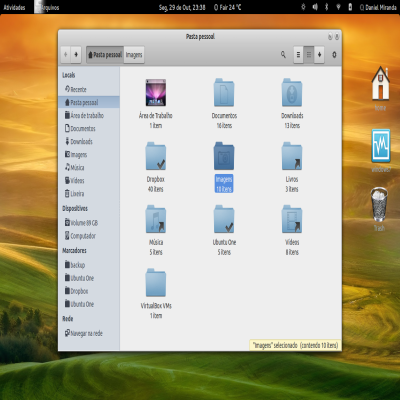Viewport: 400px width, 400px height.
Task: Switch to icon grid view mode
Action: [309, 55]
